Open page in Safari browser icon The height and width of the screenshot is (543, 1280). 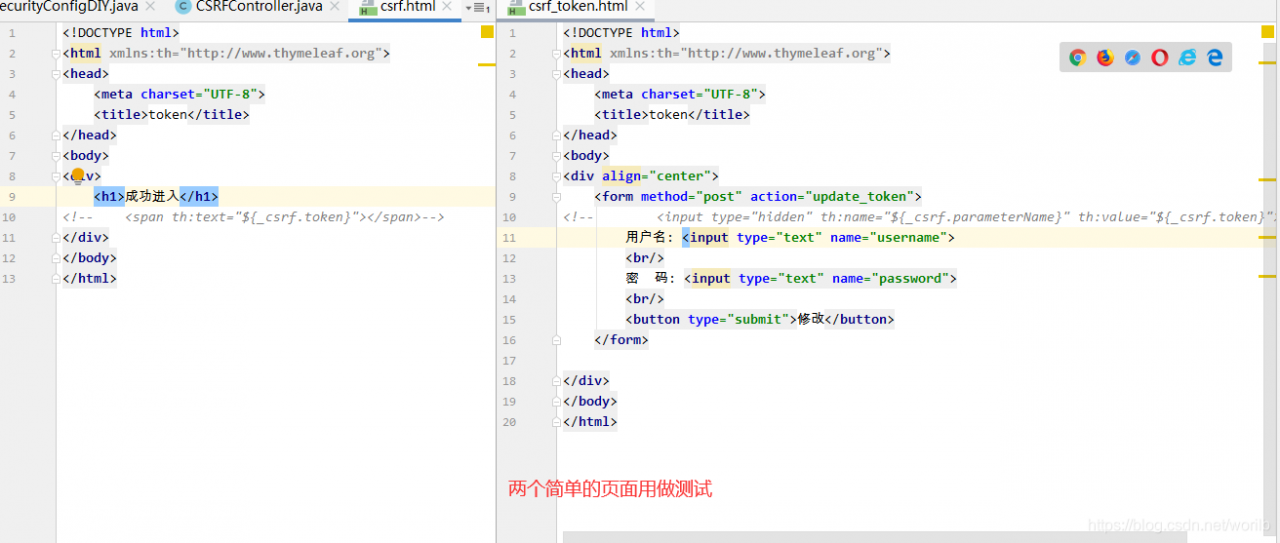[1132, 58]
